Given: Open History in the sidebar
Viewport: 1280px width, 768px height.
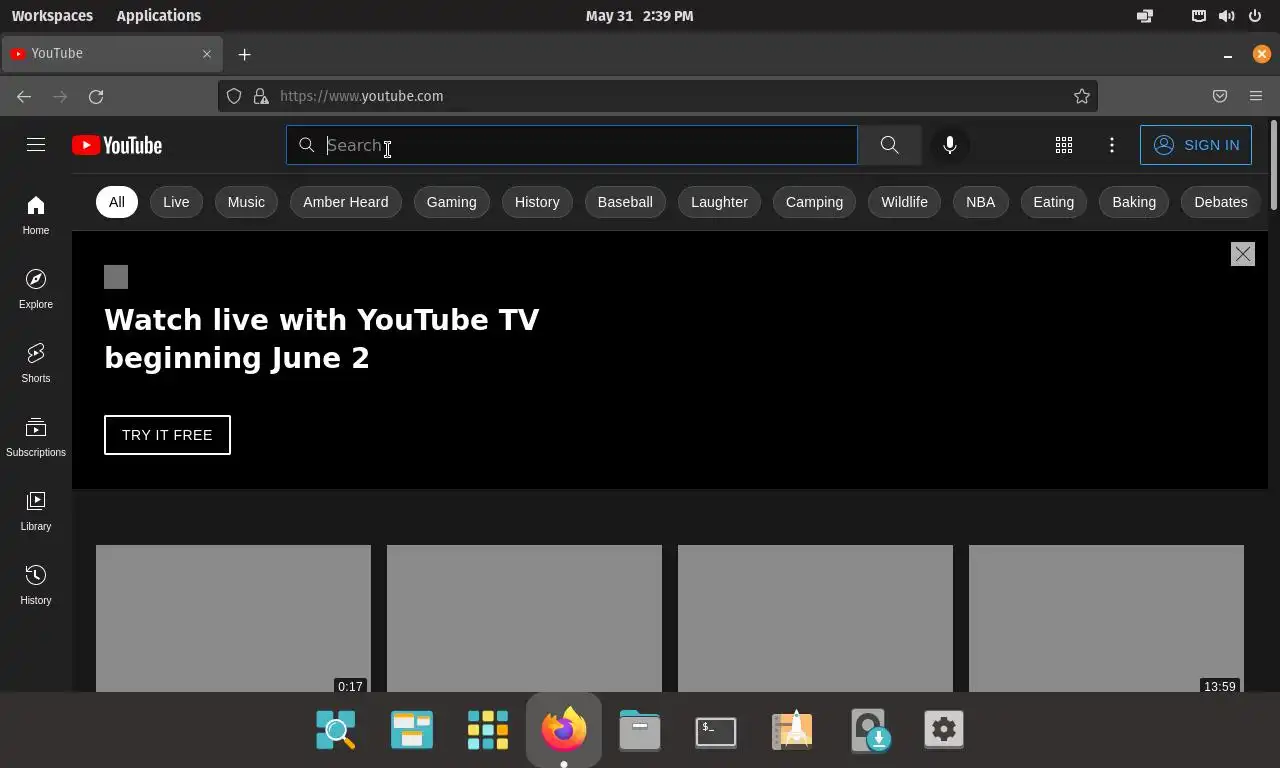Looking at the screenshot, I should [36, 585].
